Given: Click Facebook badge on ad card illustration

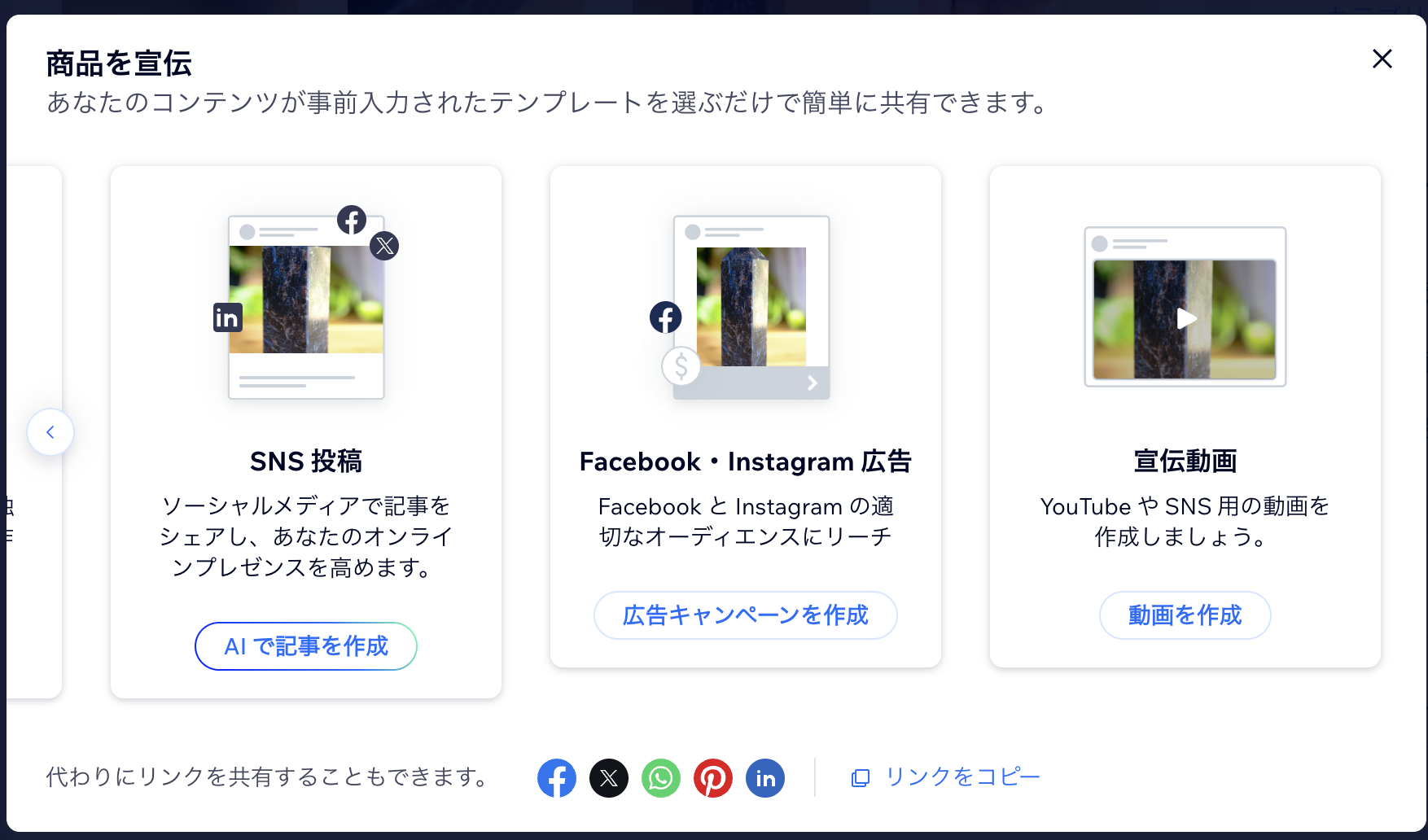Looking at the screenshot, I should pos(666,317).
